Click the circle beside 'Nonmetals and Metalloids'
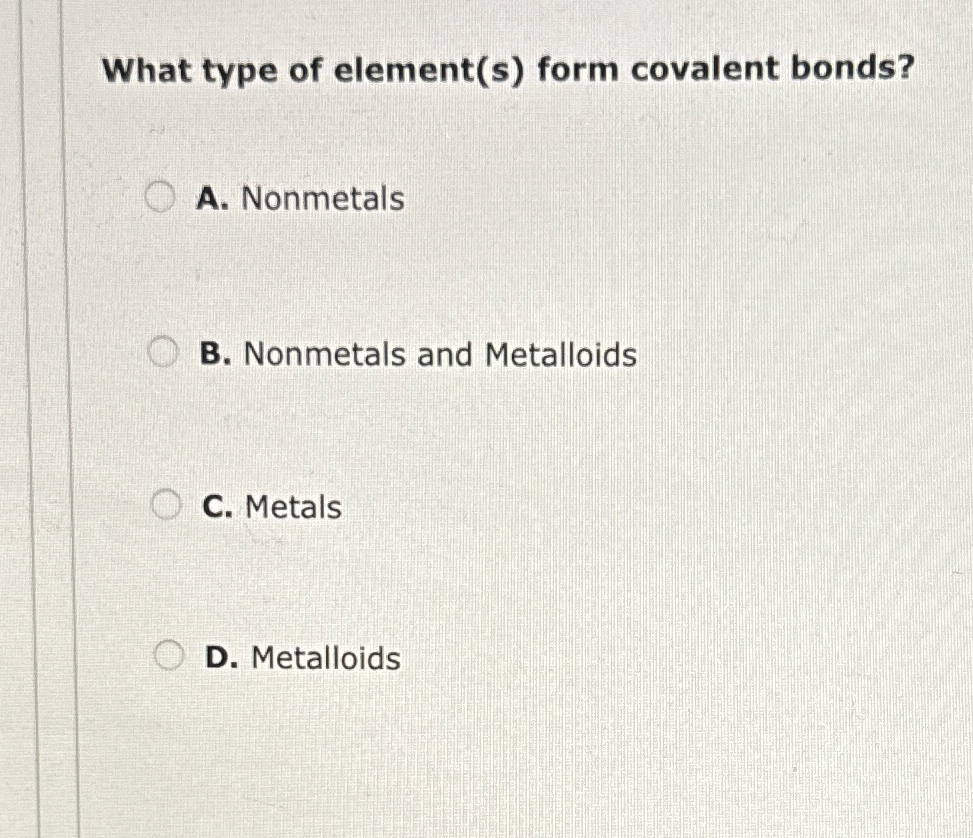The height and width of the screenshot is (838, 973). click(x=164, y=353)
